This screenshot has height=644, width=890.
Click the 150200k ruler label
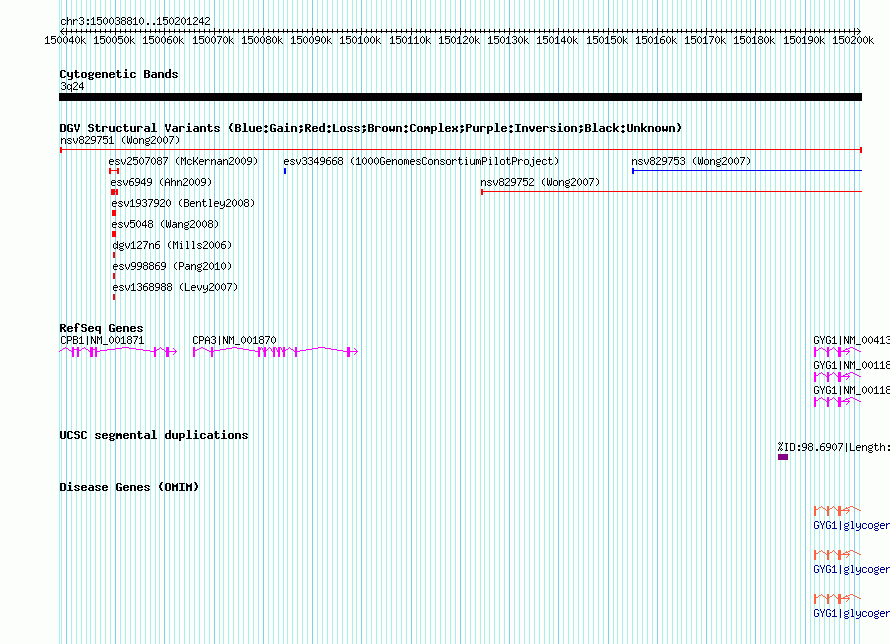(853, 40)
